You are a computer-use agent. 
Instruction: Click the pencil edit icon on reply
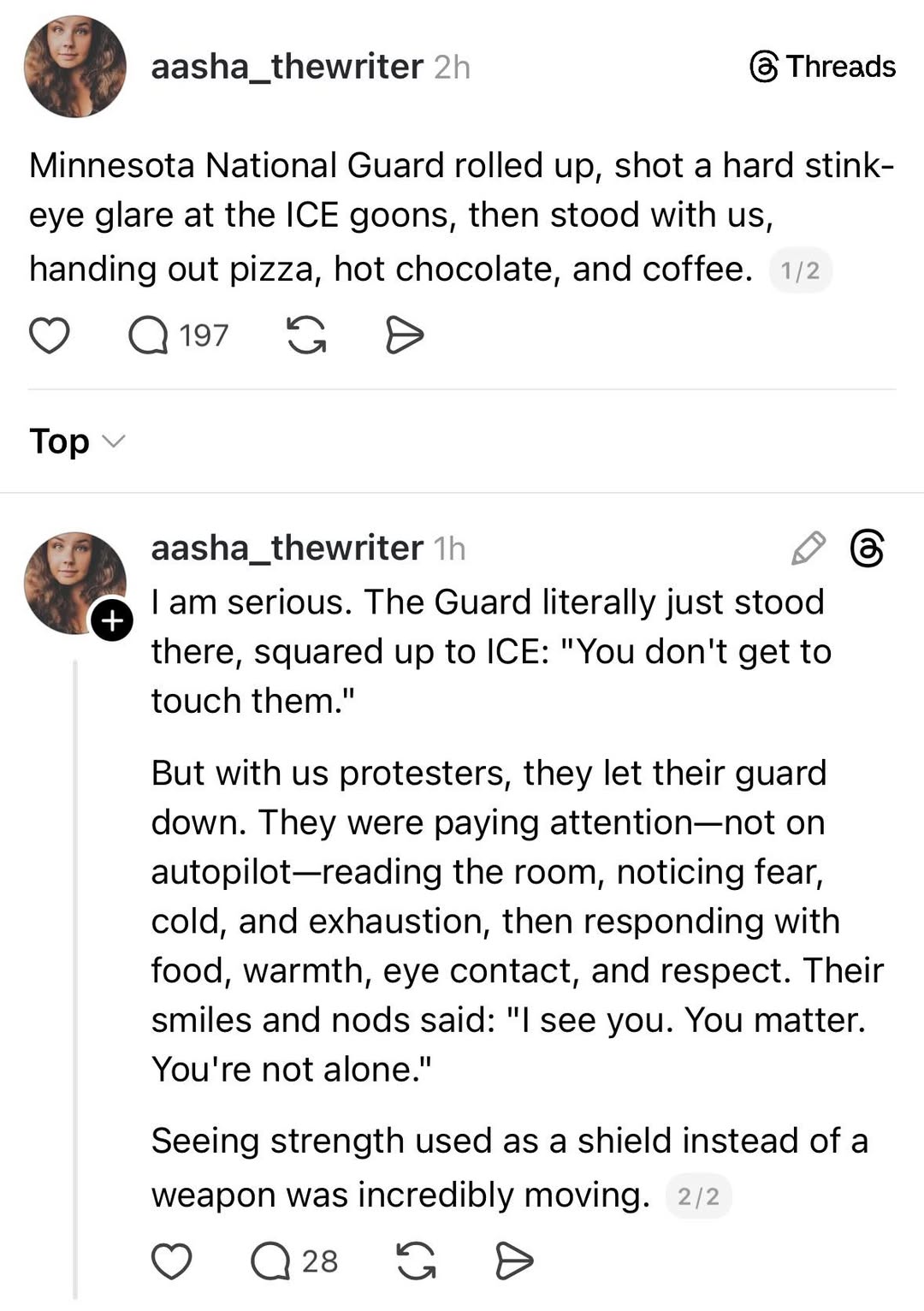coord(808,549)
